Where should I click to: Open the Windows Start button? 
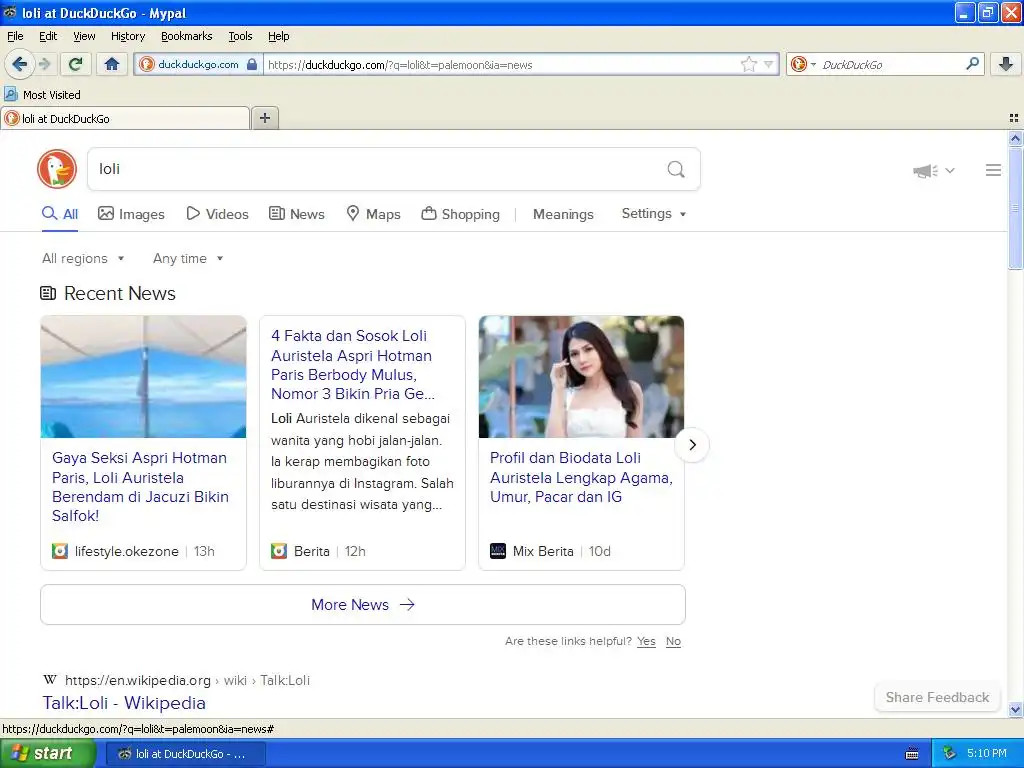point(48,754)
